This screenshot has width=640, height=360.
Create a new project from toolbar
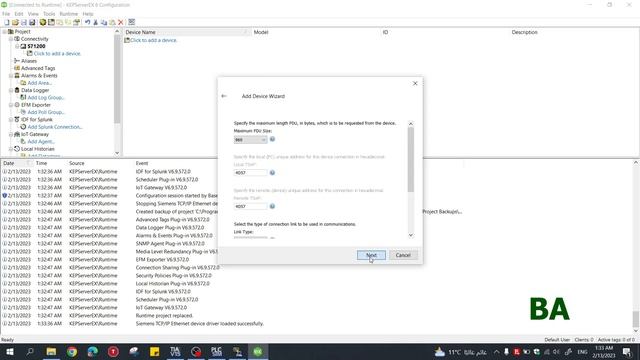[7, 22]
